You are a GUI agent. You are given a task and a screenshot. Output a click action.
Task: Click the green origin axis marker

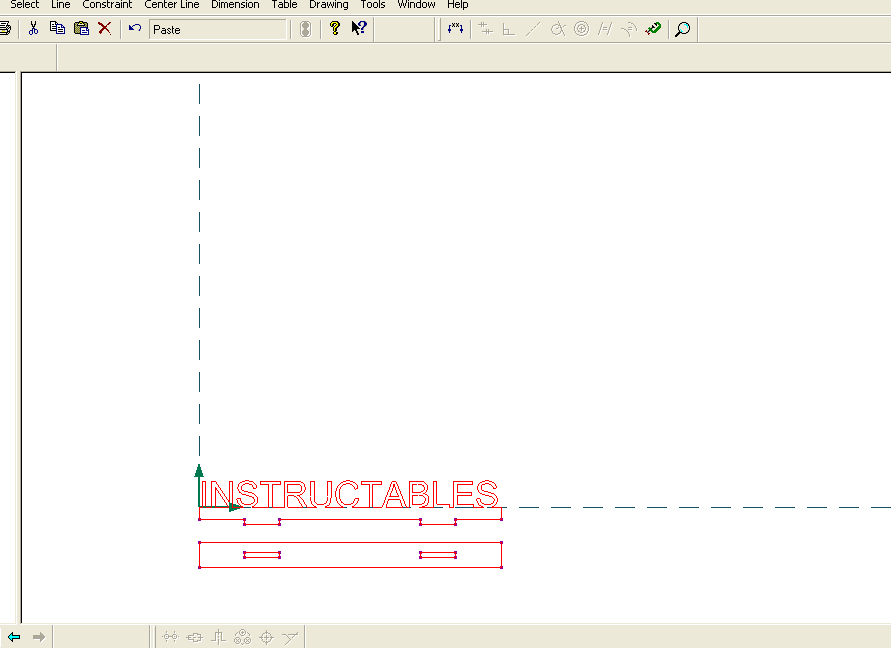[217, 488]
